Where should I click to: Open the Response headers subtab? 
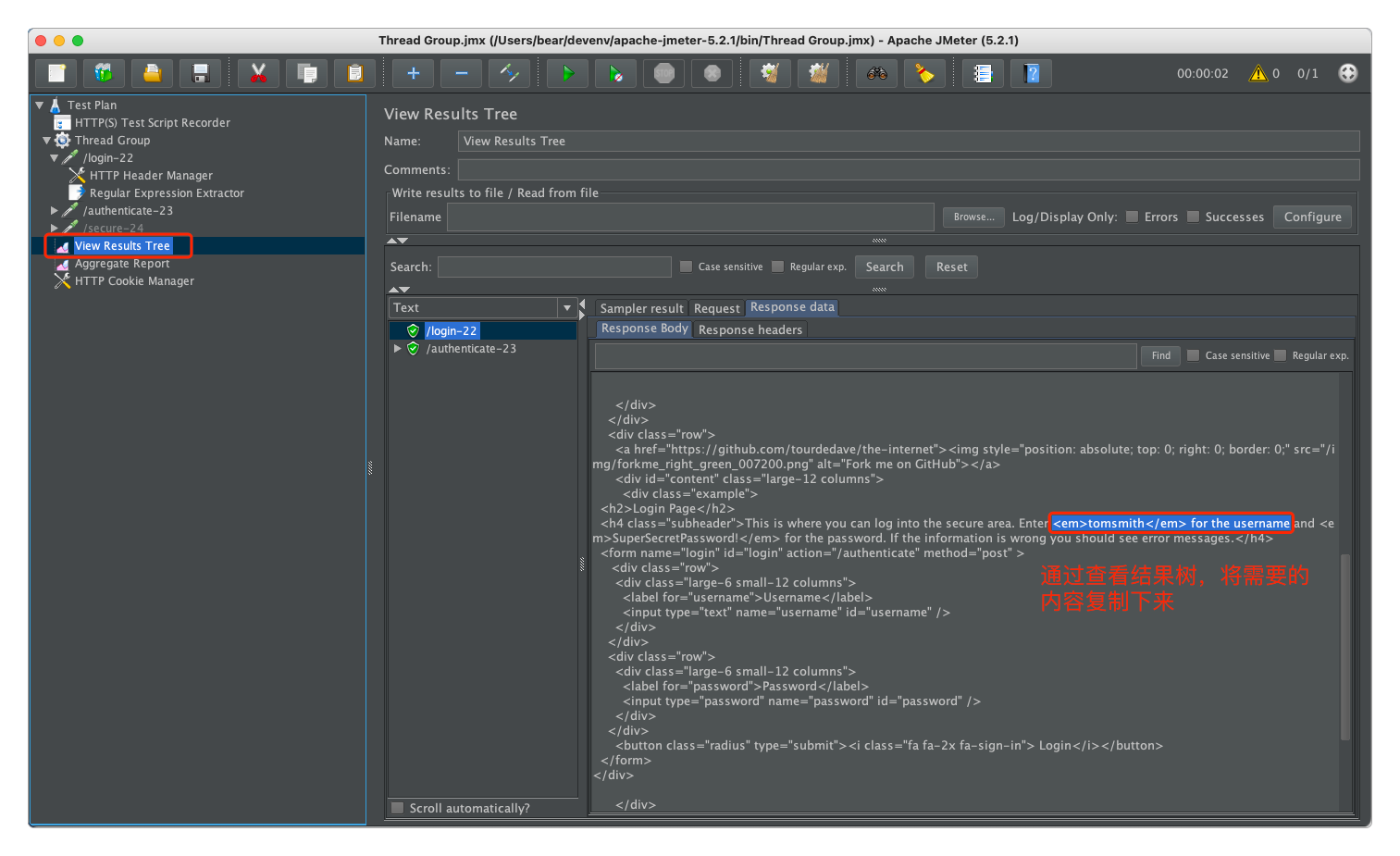750,329
